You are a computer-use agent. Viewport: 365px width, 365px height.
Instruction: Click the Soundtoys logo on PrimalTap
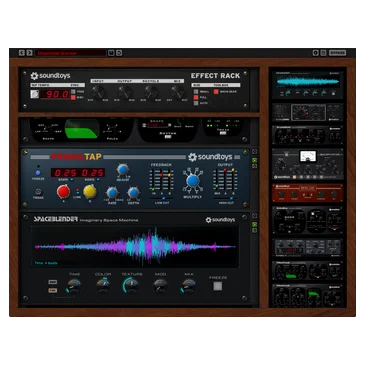click(x=210, y=157)
